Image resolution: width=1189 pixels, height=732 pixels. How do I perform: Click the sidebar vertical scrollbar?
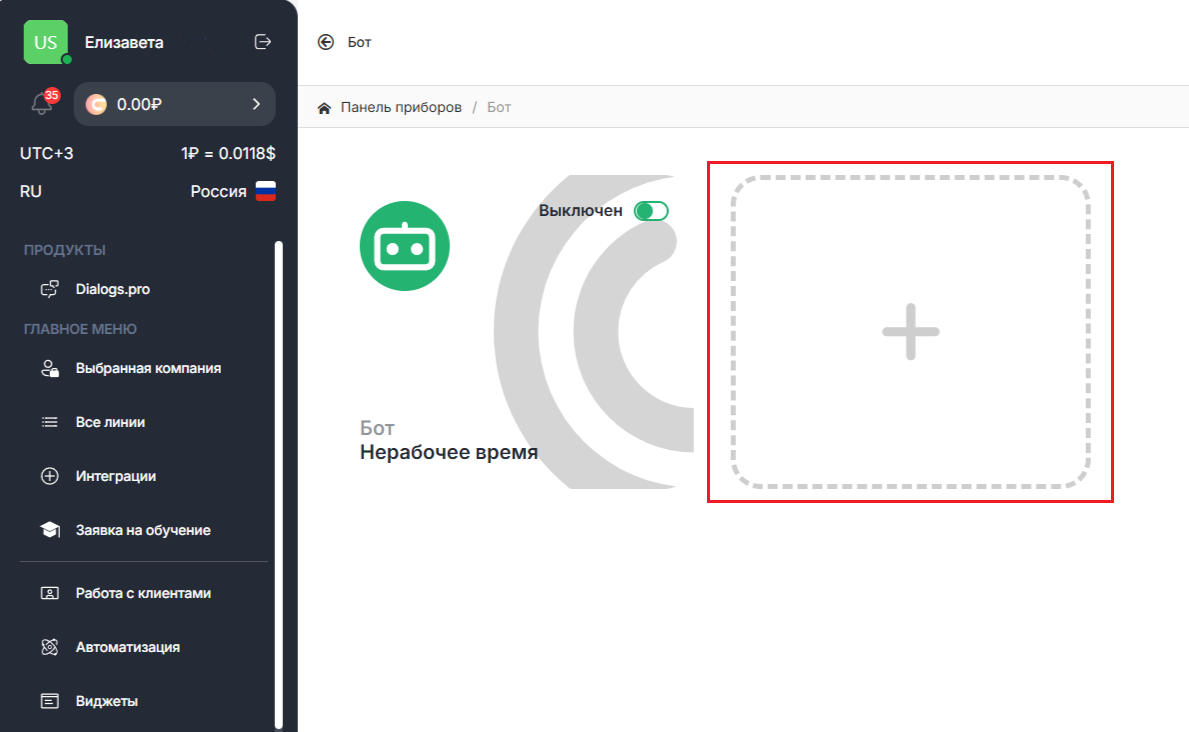pyautogui.click(x=278, y=480)
